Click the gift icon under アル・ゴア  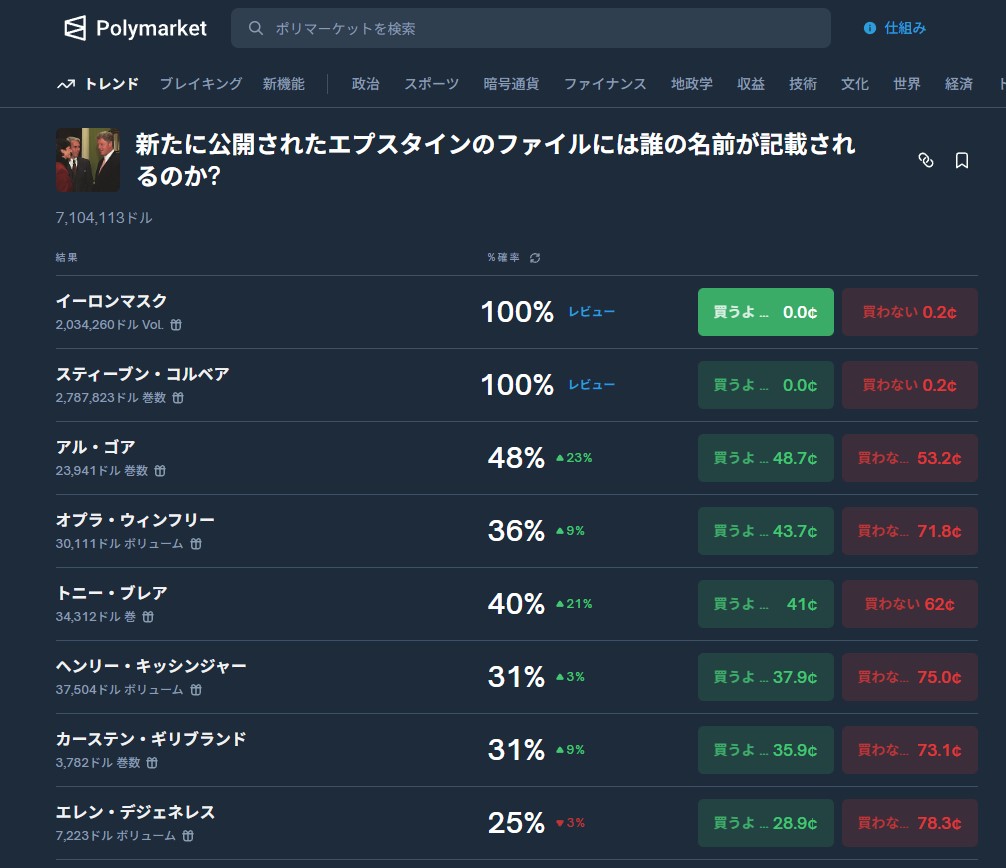(x=160, y=471)
